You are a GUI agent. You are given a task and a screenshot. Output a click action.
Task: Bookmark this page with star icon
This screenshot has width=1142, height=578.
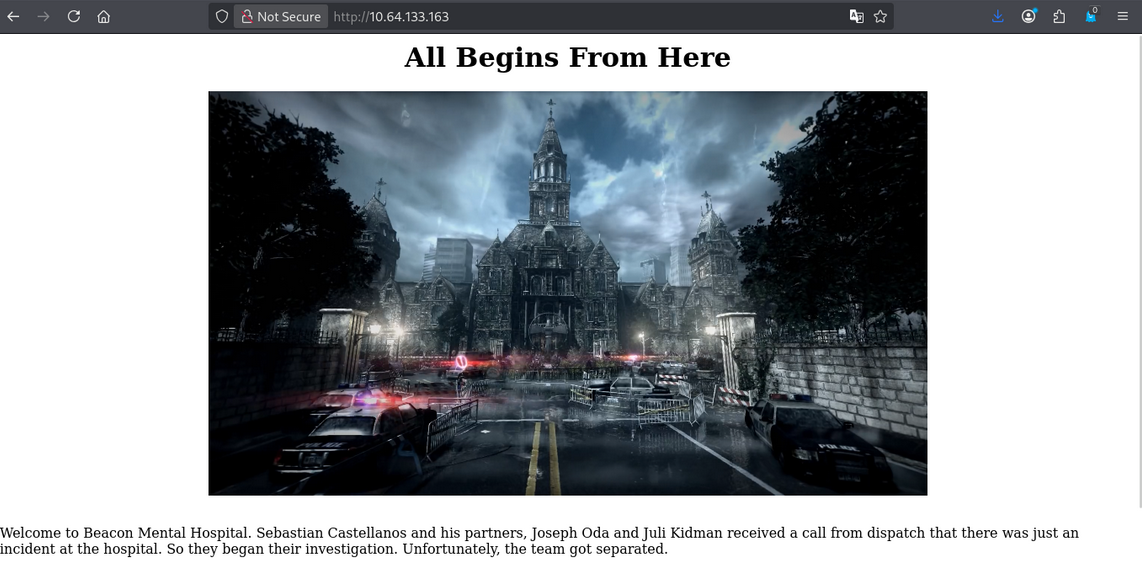(880, 17)
